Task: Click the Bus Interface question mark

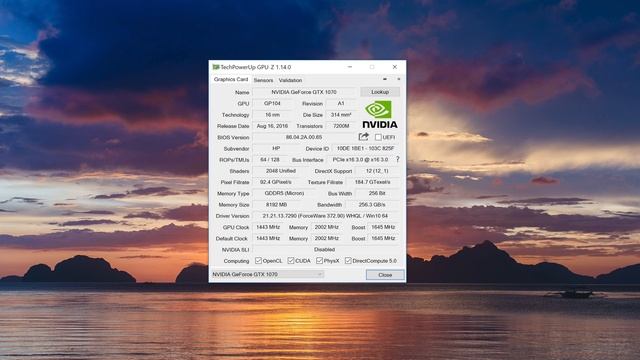Action: 398,160
